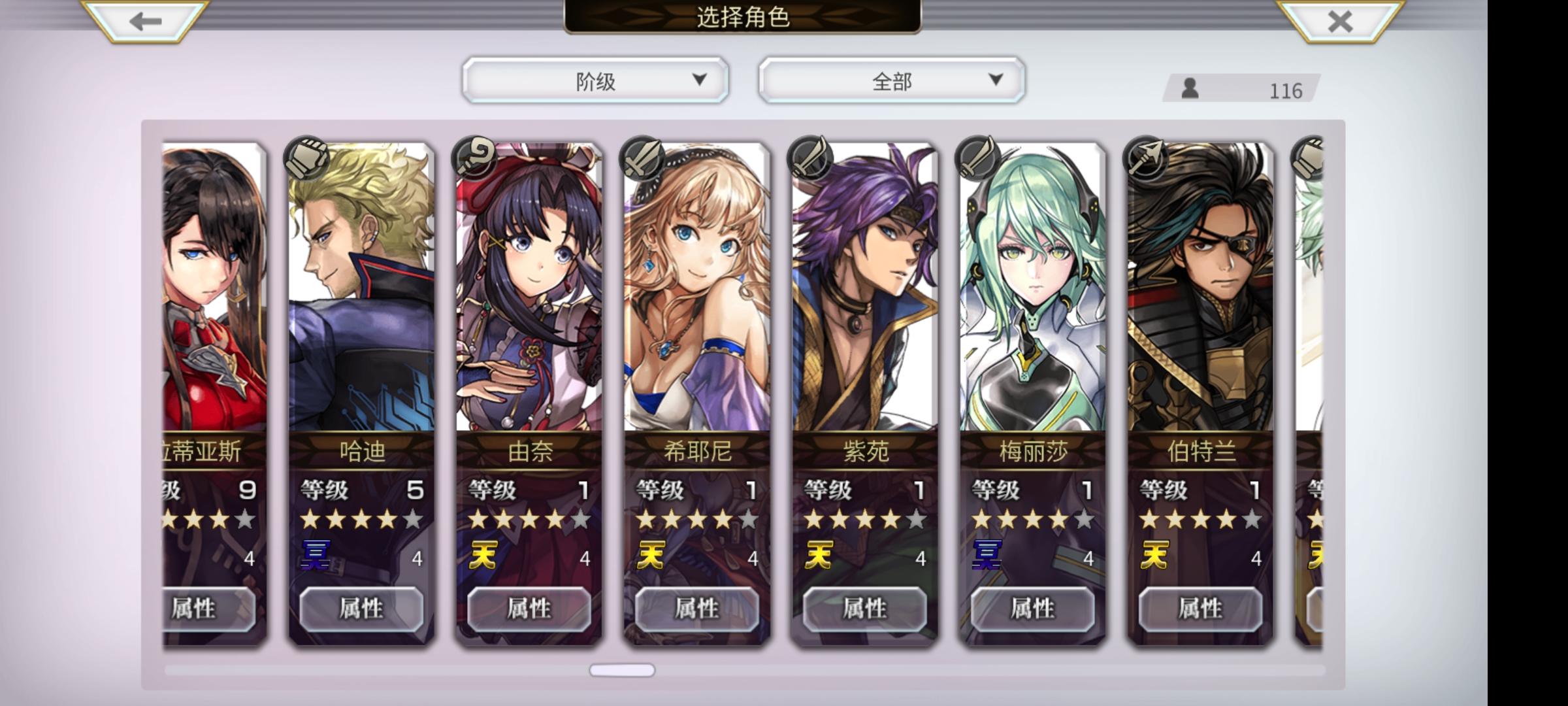Open the 阶级 sort dropdown
Screen dimensions: 1568x706
coord(595,80)
